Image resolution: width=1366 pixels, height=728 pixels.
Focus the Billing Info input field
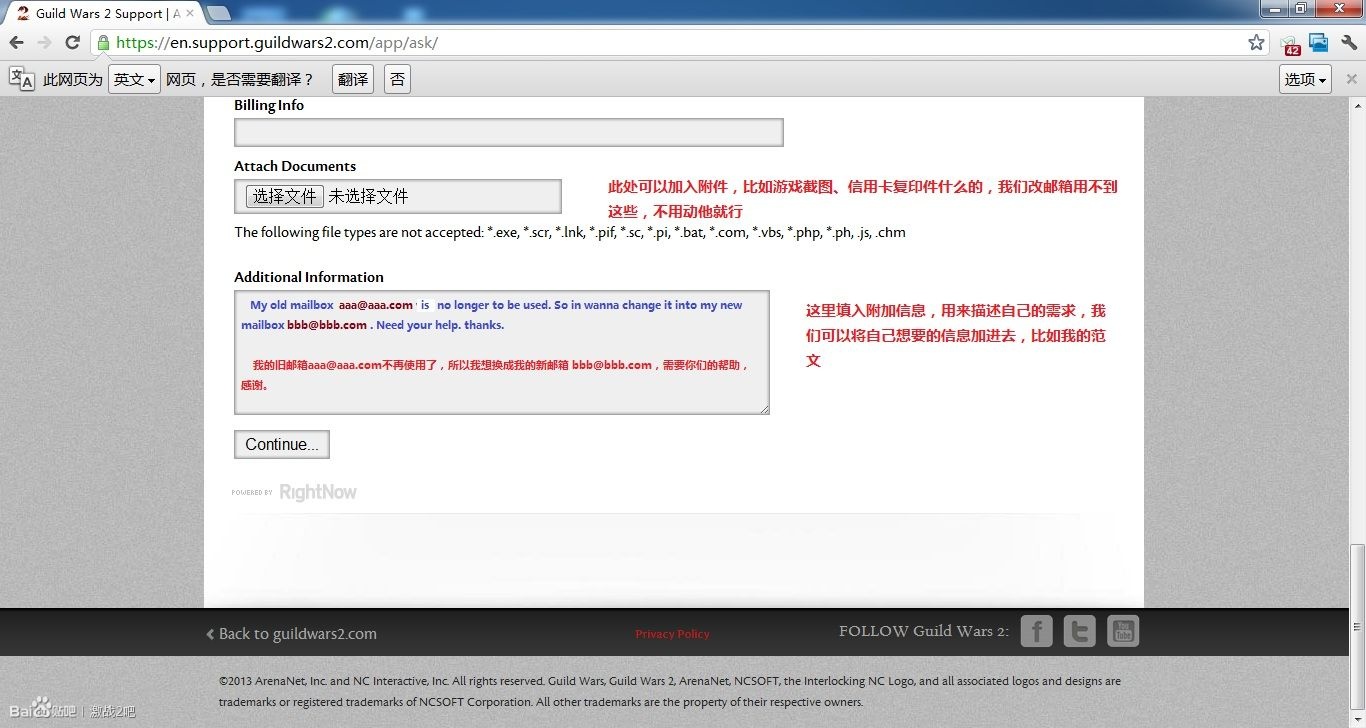(509, 133)
